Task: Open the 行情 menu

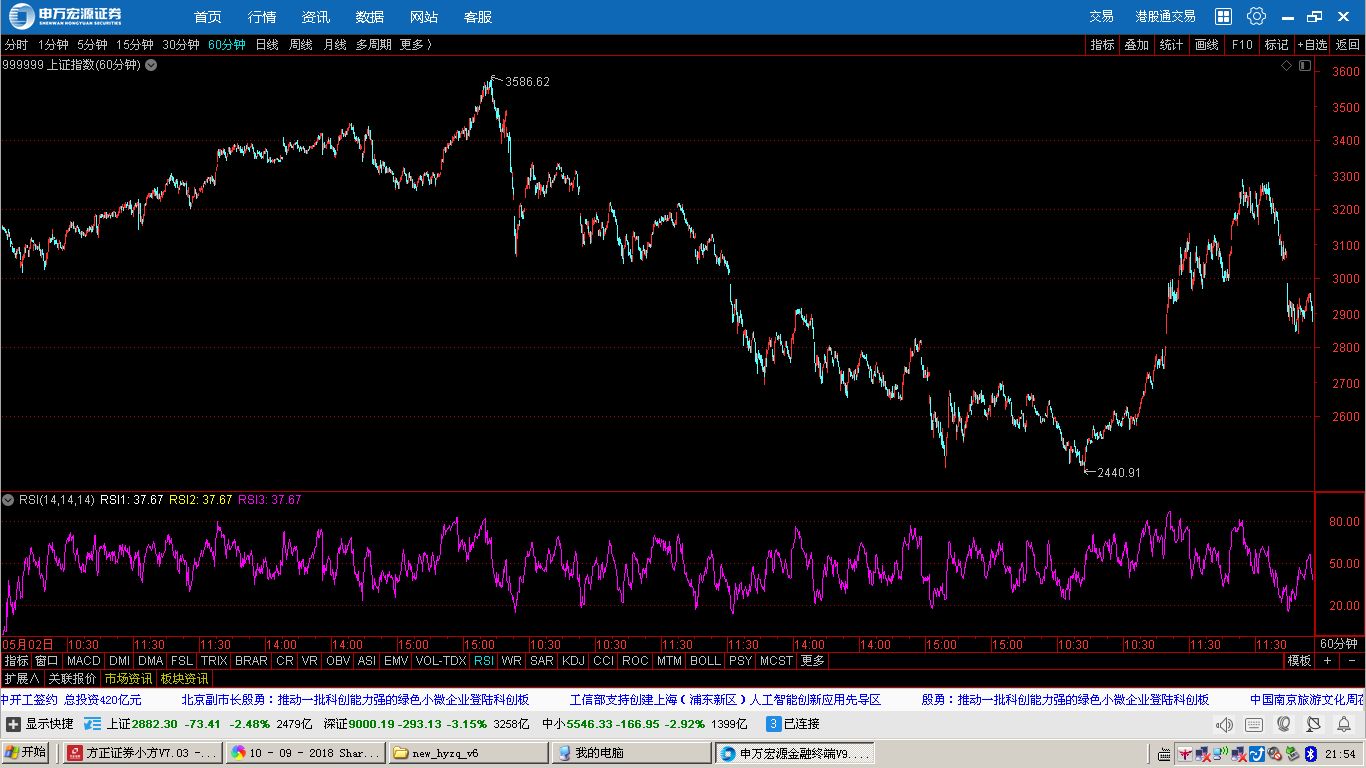Action: point(262,17)
